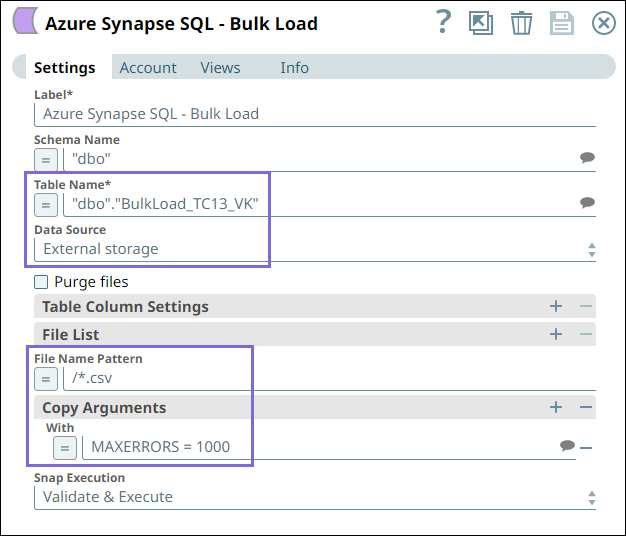Click the pop-out window icon in header
Screen dimensions: 626x536
(x=481, y=23)
